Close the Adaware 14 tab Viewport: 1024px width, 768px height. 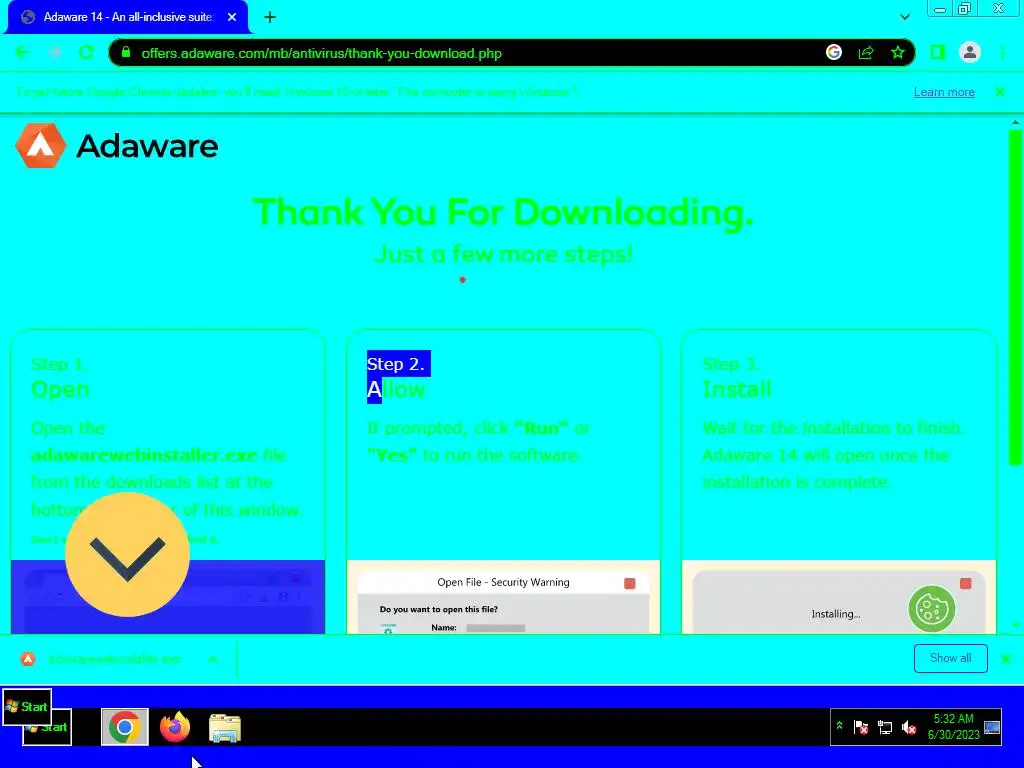(232, 17)
